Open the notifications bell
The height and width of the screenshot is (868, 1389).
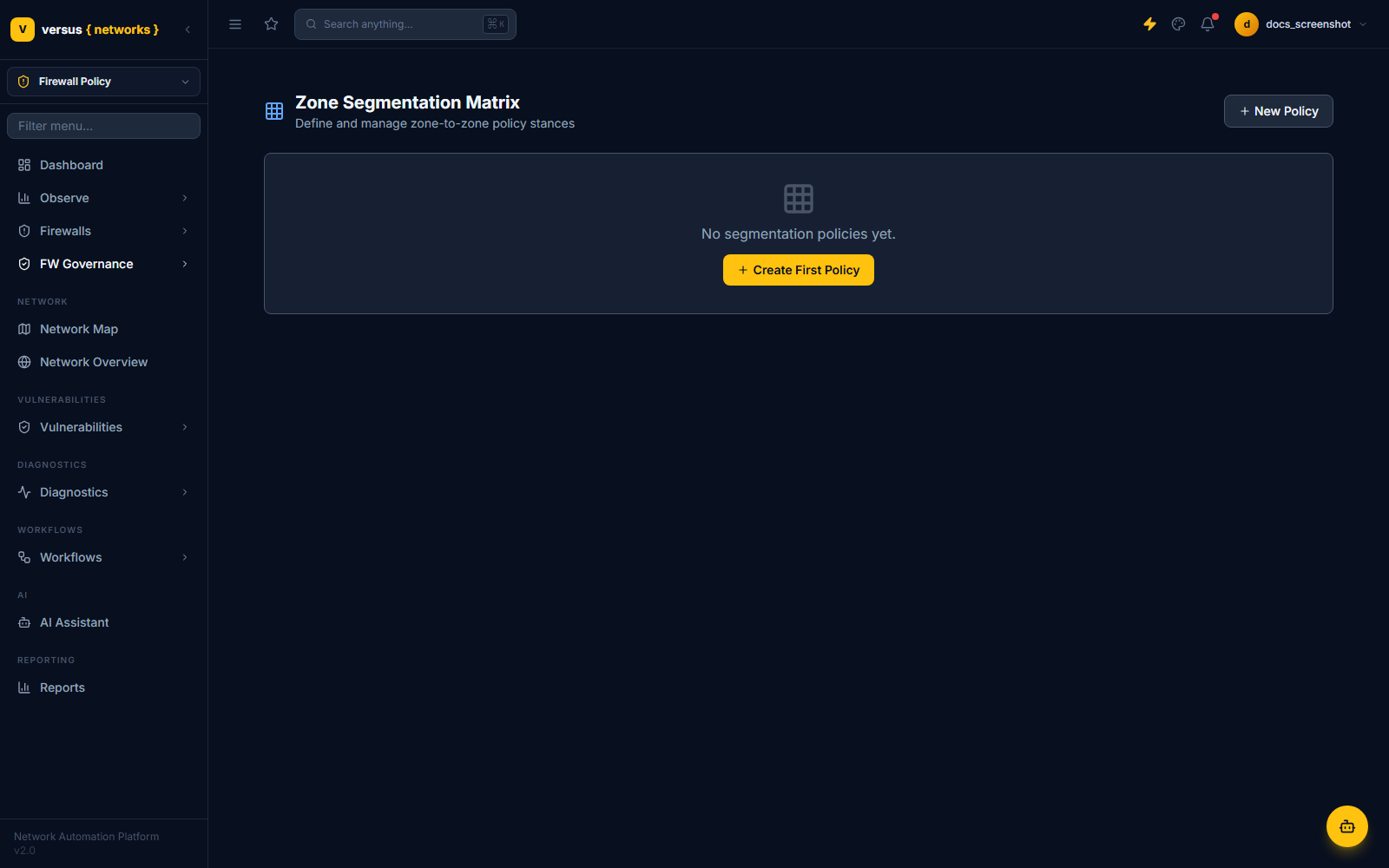pos(1208,24)
